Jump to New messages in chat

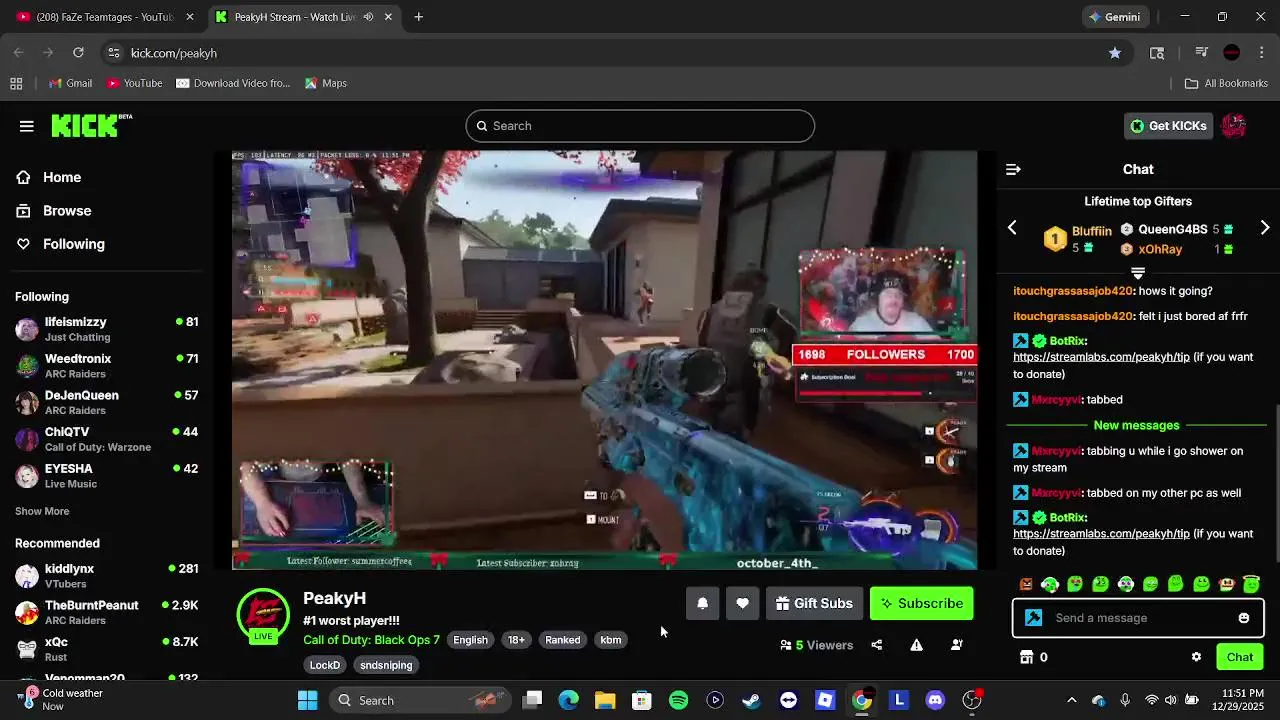tap(1136, 425)
